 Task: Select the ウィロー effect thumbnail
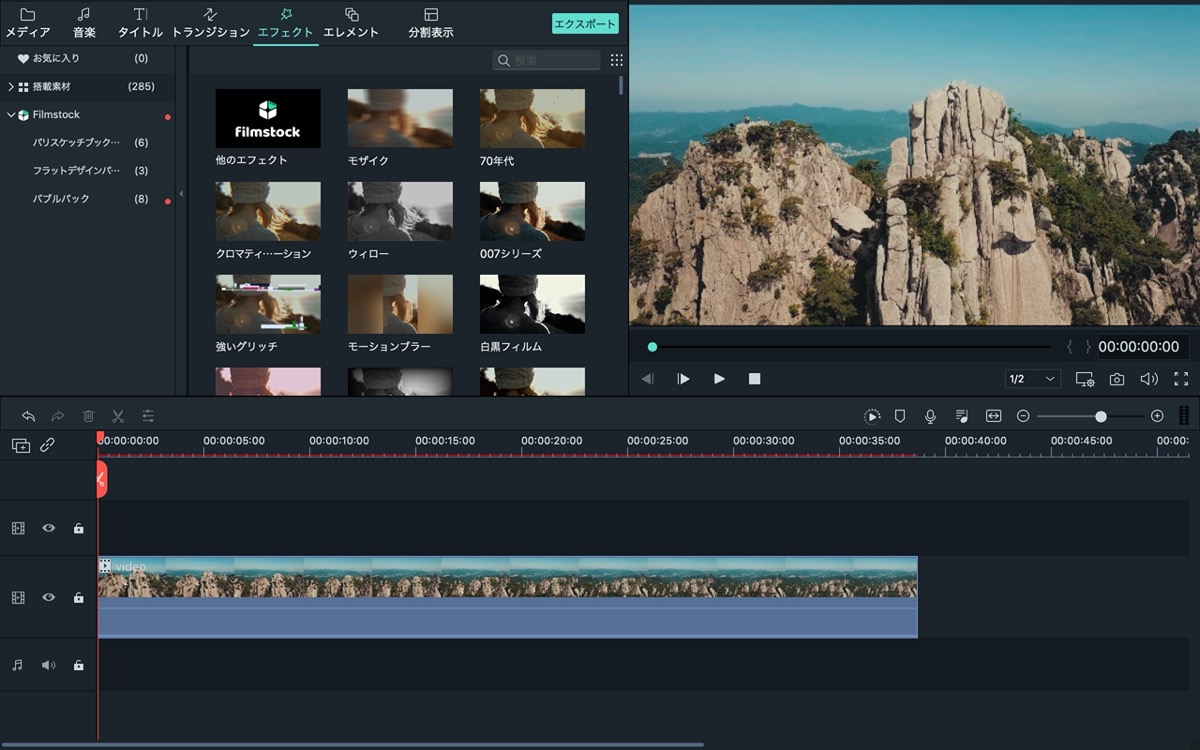(400, 211)
